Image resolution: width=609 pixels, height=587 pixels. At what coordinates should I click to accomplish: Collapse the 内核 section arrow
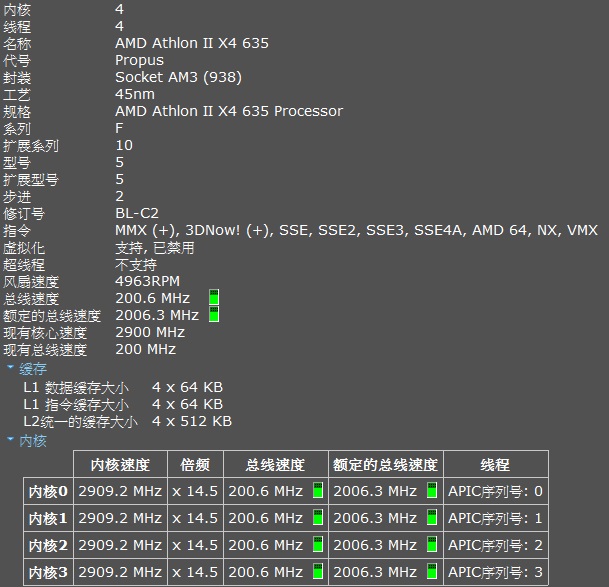10,439
